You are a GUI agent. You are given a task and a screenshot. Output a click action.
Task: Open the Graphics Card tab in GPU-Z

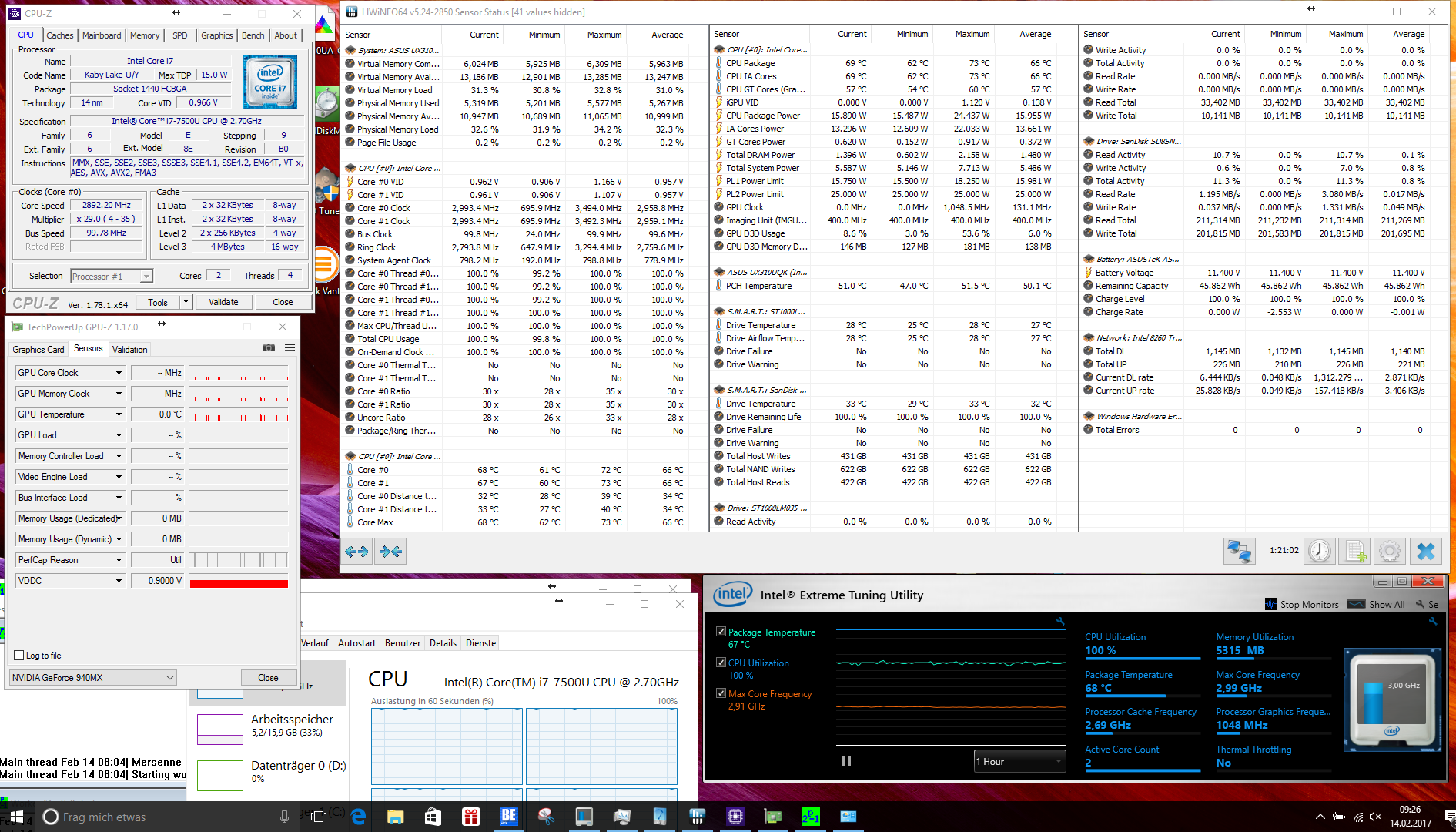click(38, 350)
